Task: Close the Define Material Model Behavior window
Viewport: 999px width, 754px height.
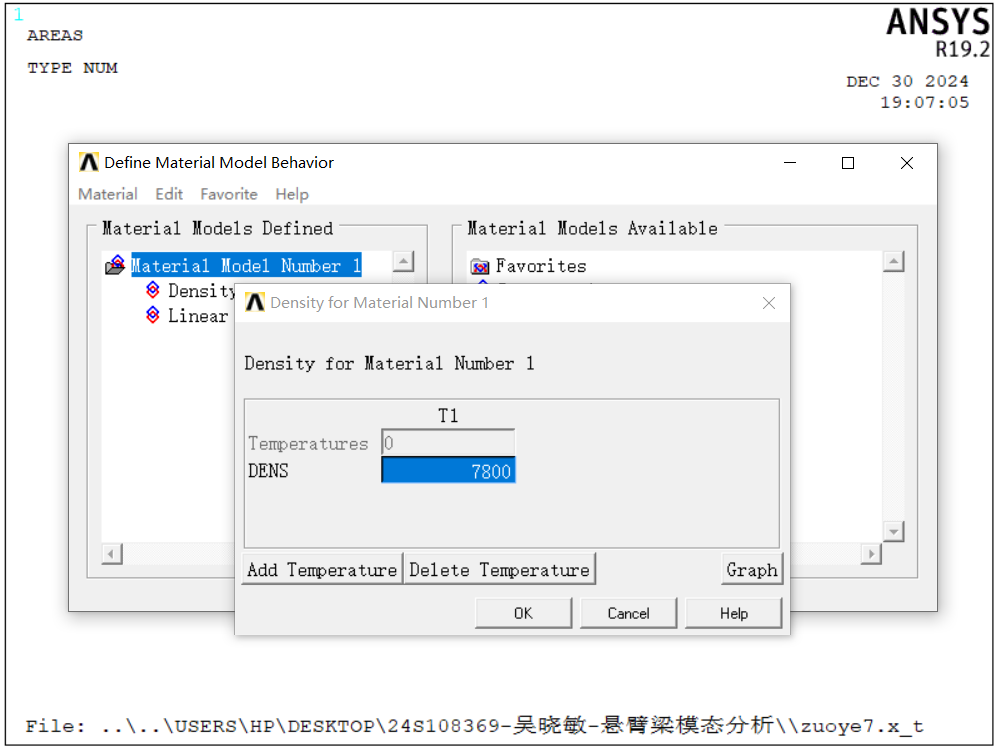Action: (x=907, y=163)
